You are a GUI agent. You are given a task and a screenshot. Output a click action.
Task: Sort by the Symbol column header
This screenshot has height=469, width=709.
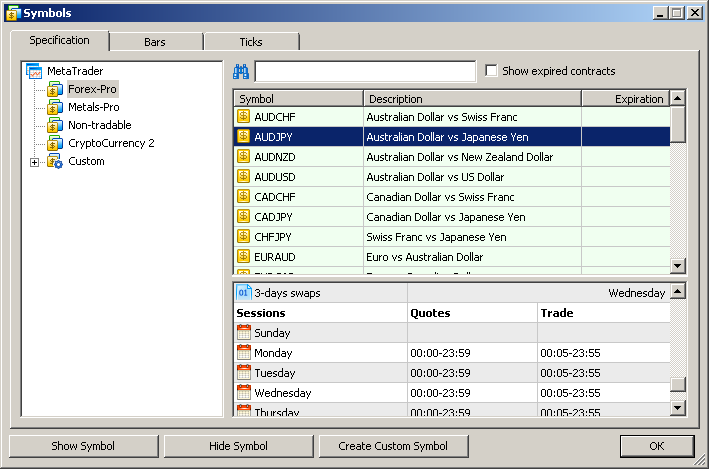coord(298,99)
